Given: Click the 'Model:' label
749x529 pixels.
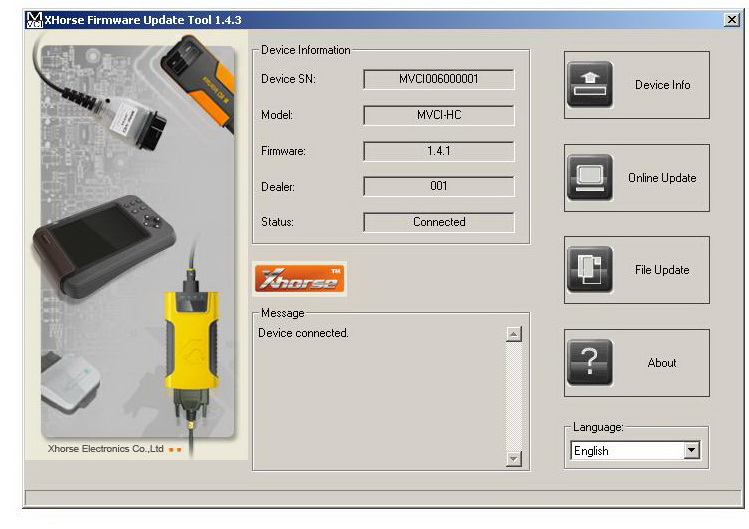Looking at the screenshot, I should pos(277,115).
